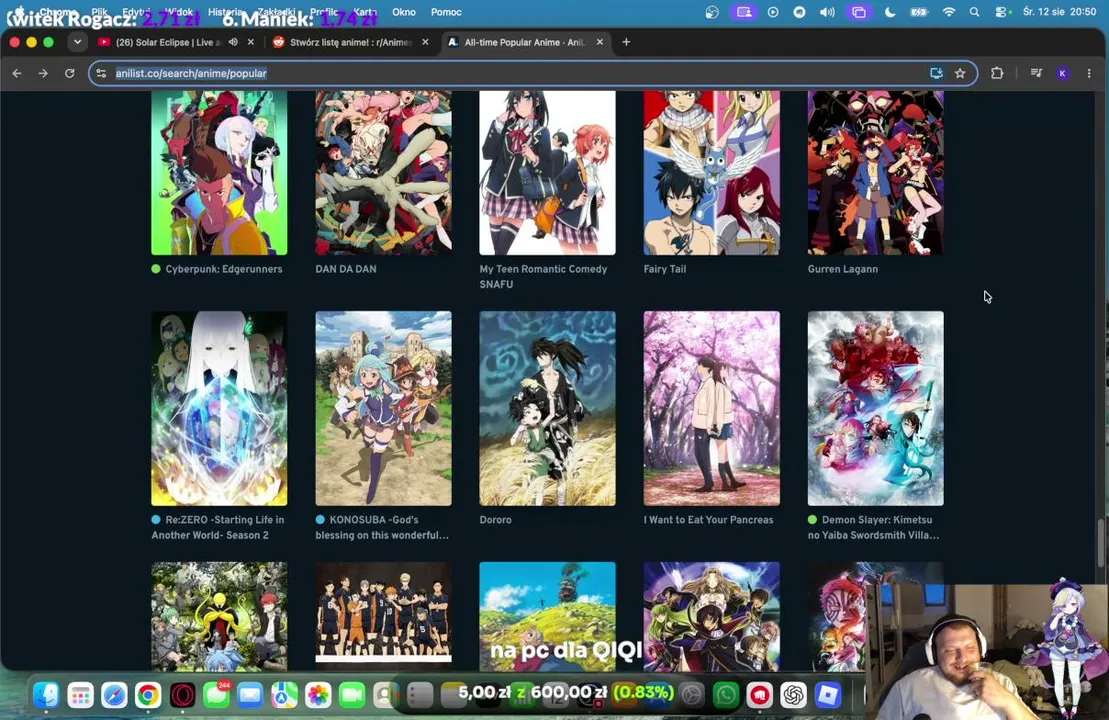Click the Haikyu volleyball team cover thumbnail
The width and height of the screenshot is (1109, 720).
click(383, 615)
